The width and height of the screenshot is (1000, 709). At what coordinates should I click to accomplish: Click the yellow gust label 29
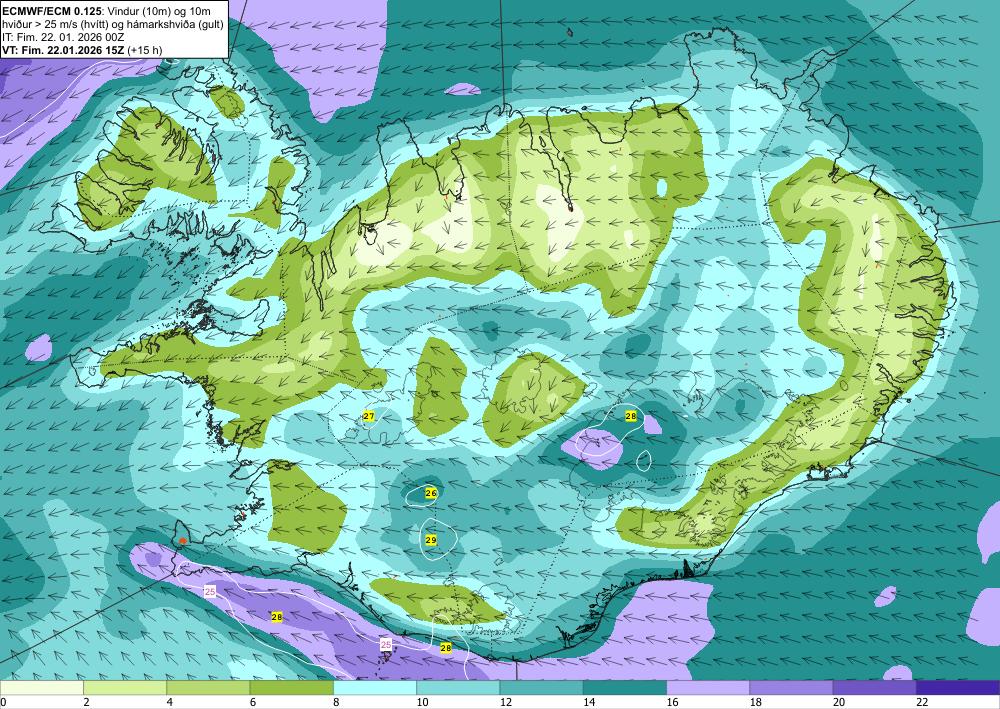coord(430,540)
